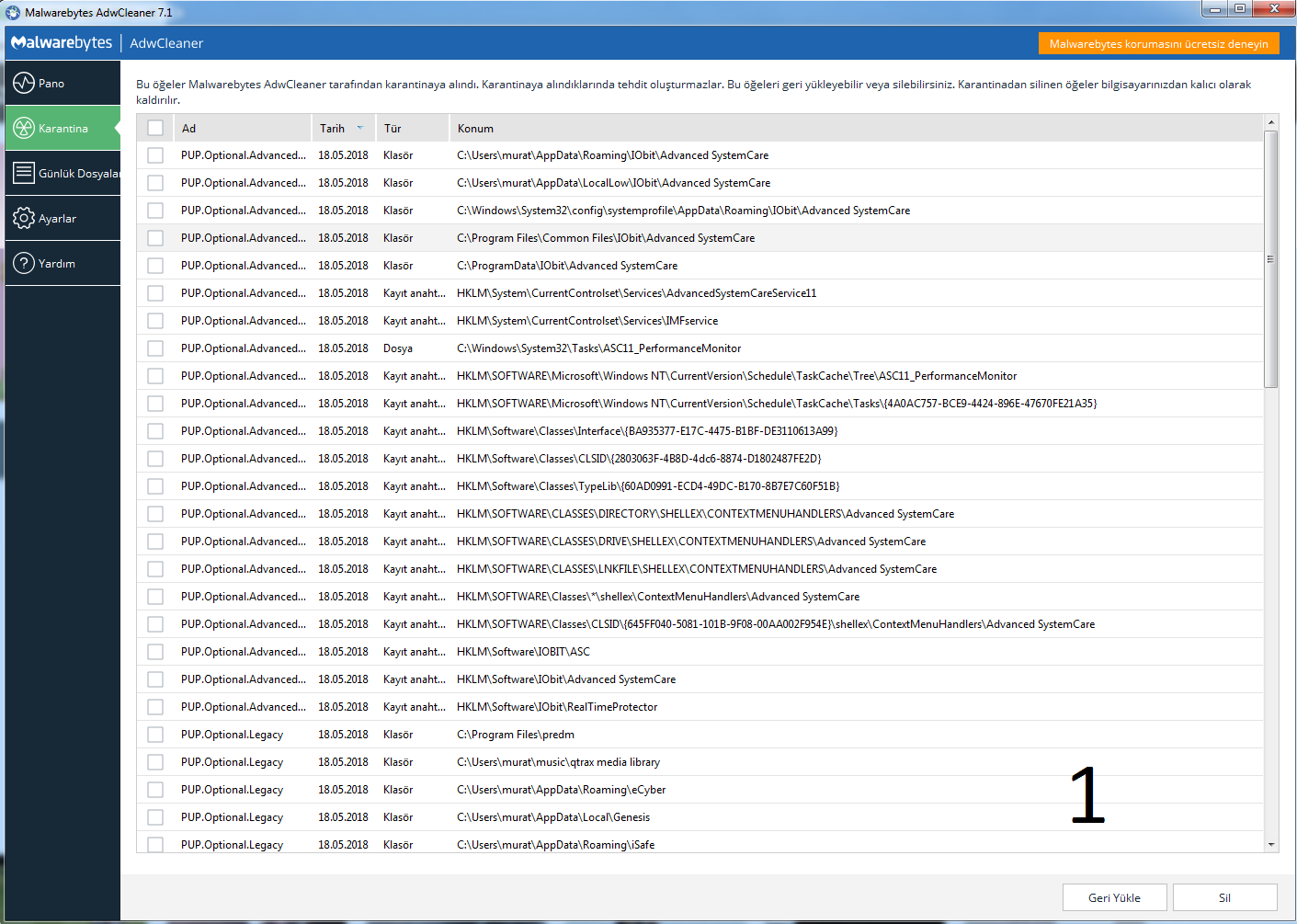Select the CLSID\{645FF040-5081 key text
The image size is (1297, 924).
[776, 624]
